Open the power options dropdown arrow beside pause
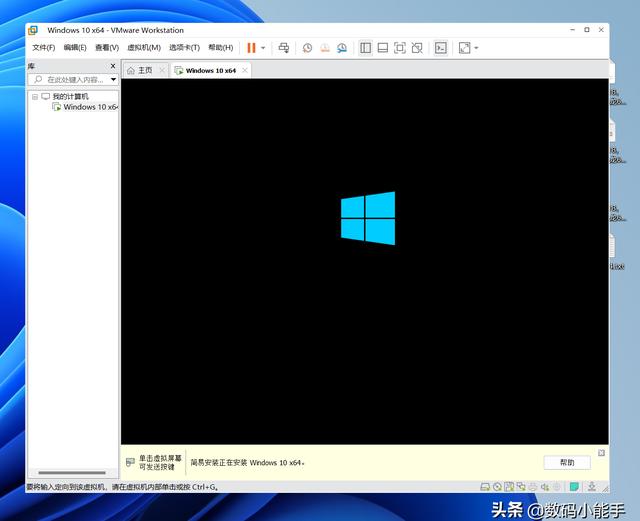640x521 pixels. 263,48
